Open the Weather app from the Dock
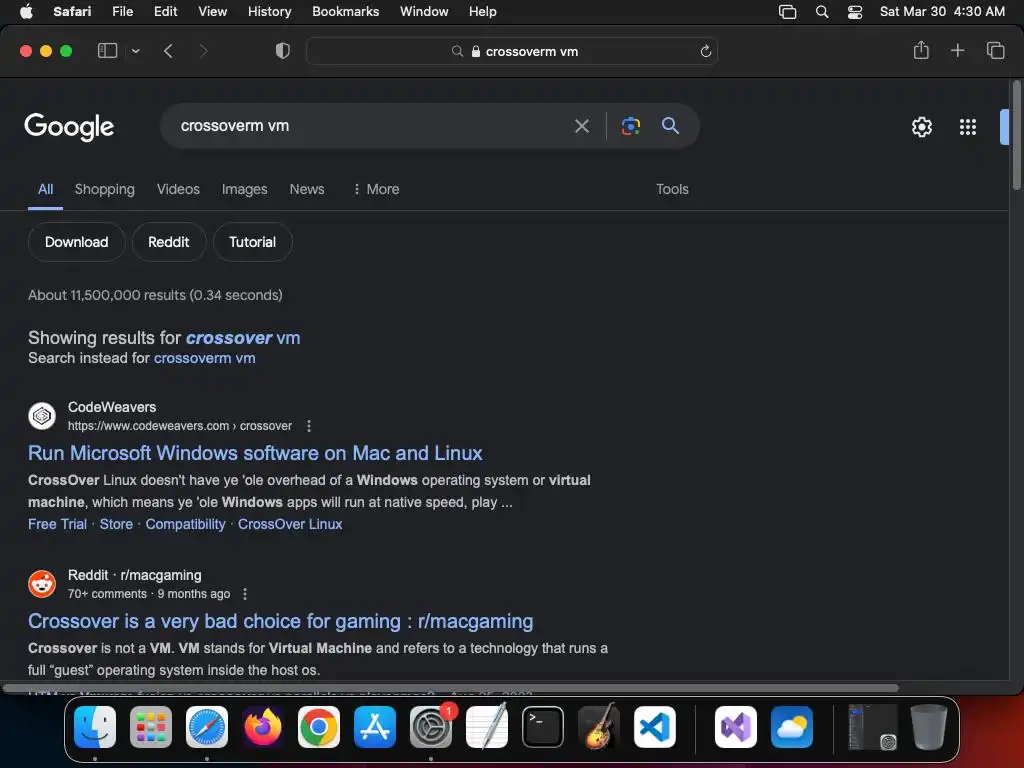The width and height of the screenshot is (1024, 768). [792, 727]
